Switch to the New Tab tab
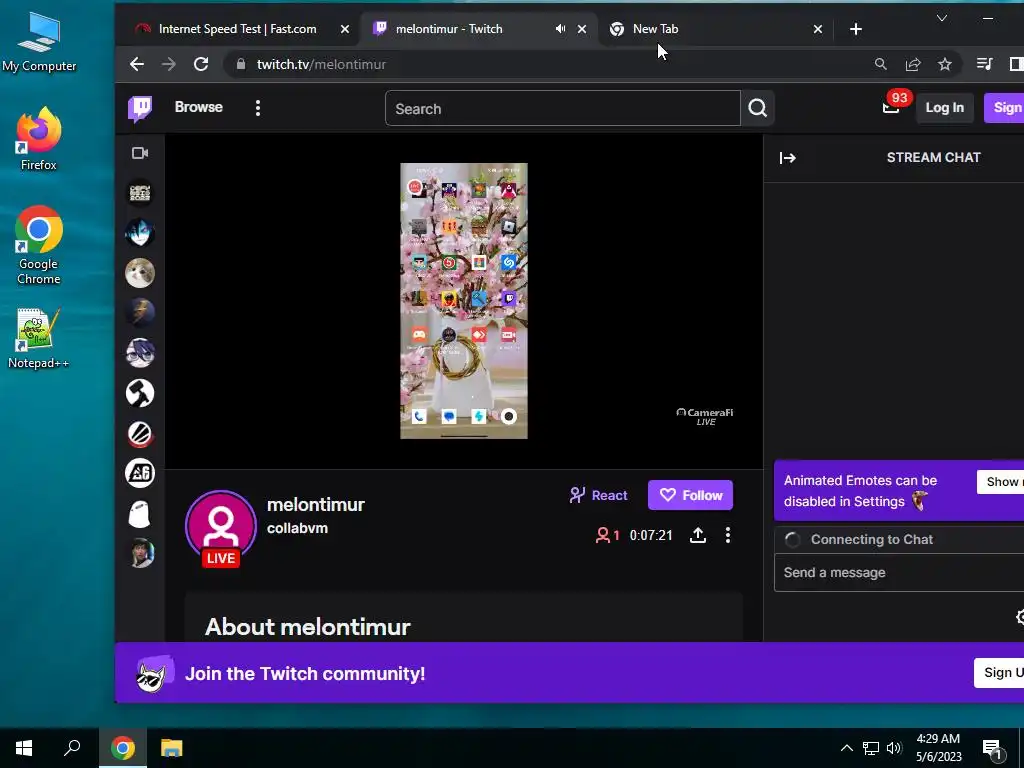 pos(655,29)
